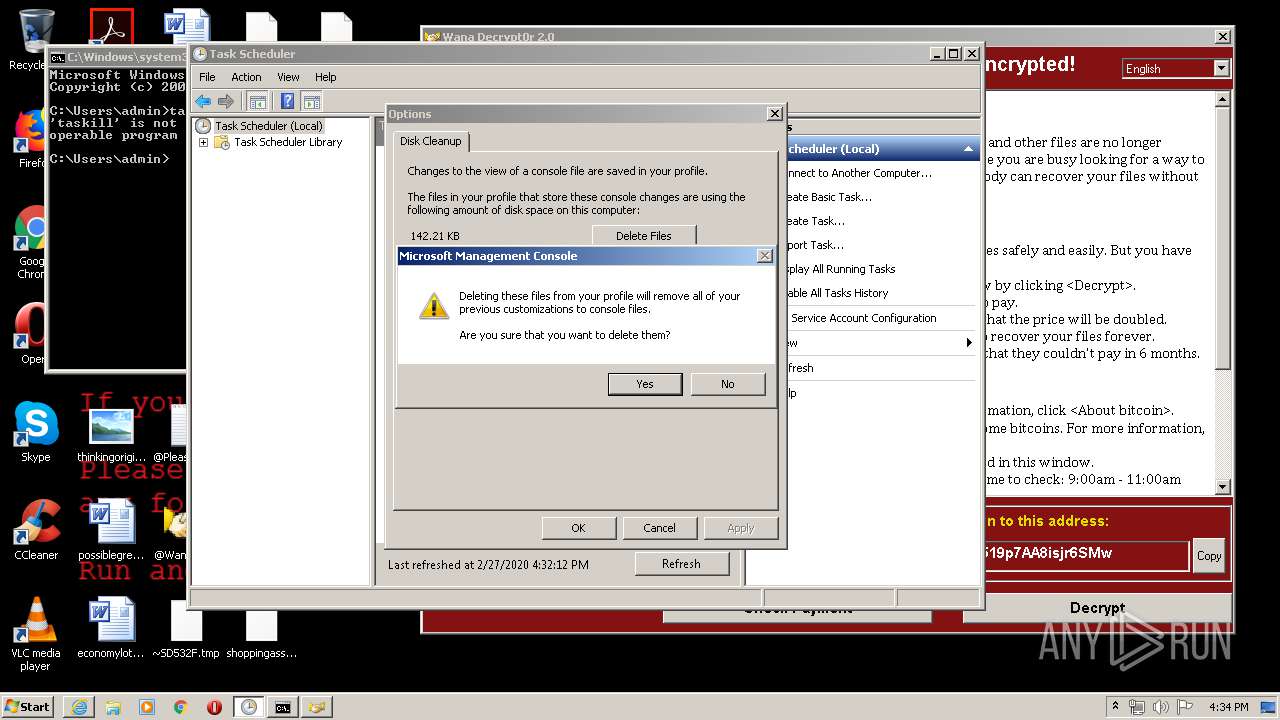The image size is (1280, 720).
Task: Click the Delete Files button
Action: pyautogui.click(x=644, y=236)
